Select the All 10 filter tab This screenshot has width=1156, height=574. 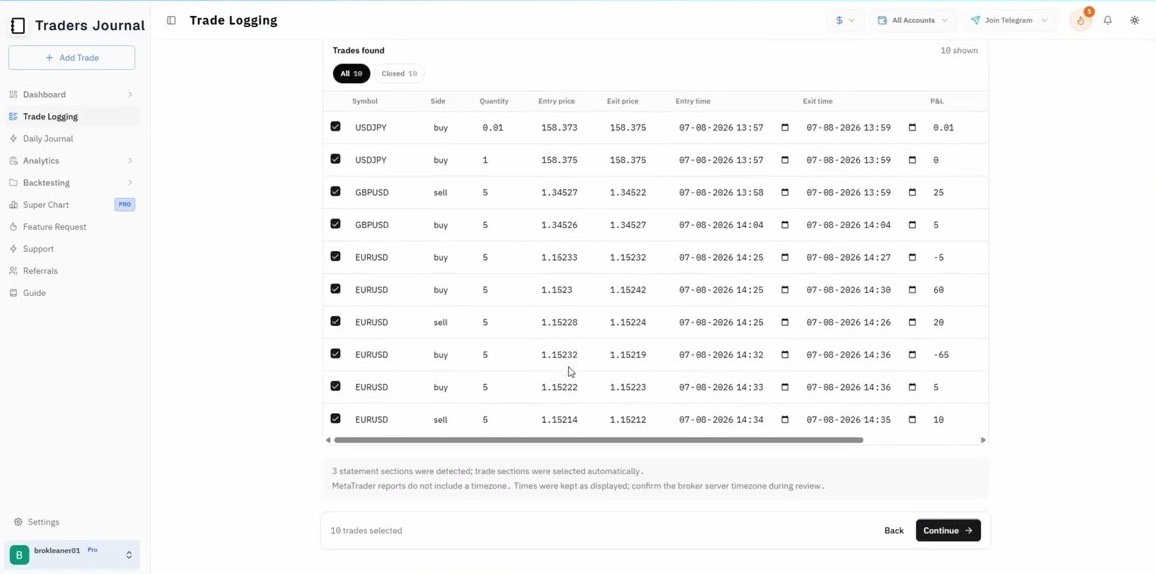click(x=351, y=74)
